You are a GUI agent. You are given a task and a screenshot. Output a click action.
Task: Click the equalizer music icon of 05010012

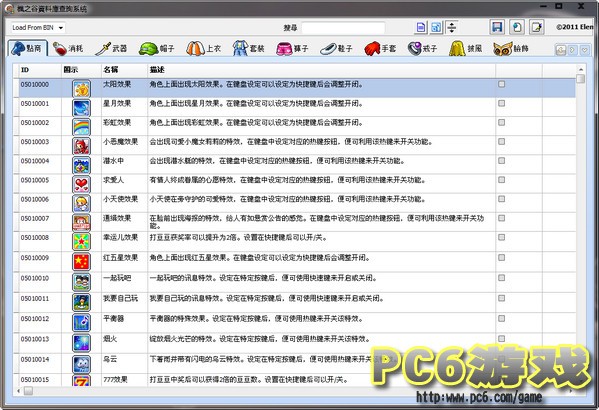[81, 323]
